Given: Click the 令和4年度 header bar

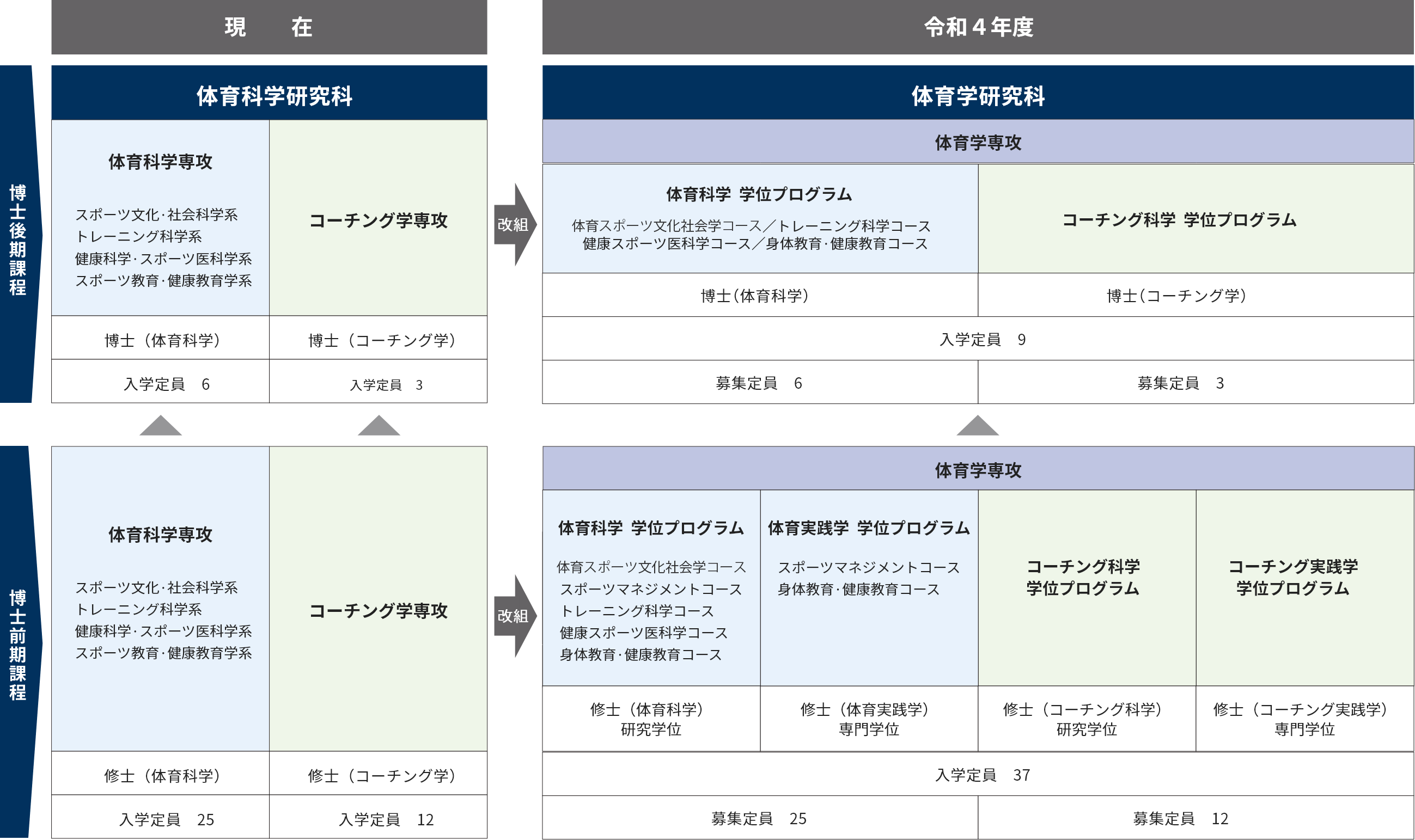Looking at the screenshot, I should tap(978, 27).
